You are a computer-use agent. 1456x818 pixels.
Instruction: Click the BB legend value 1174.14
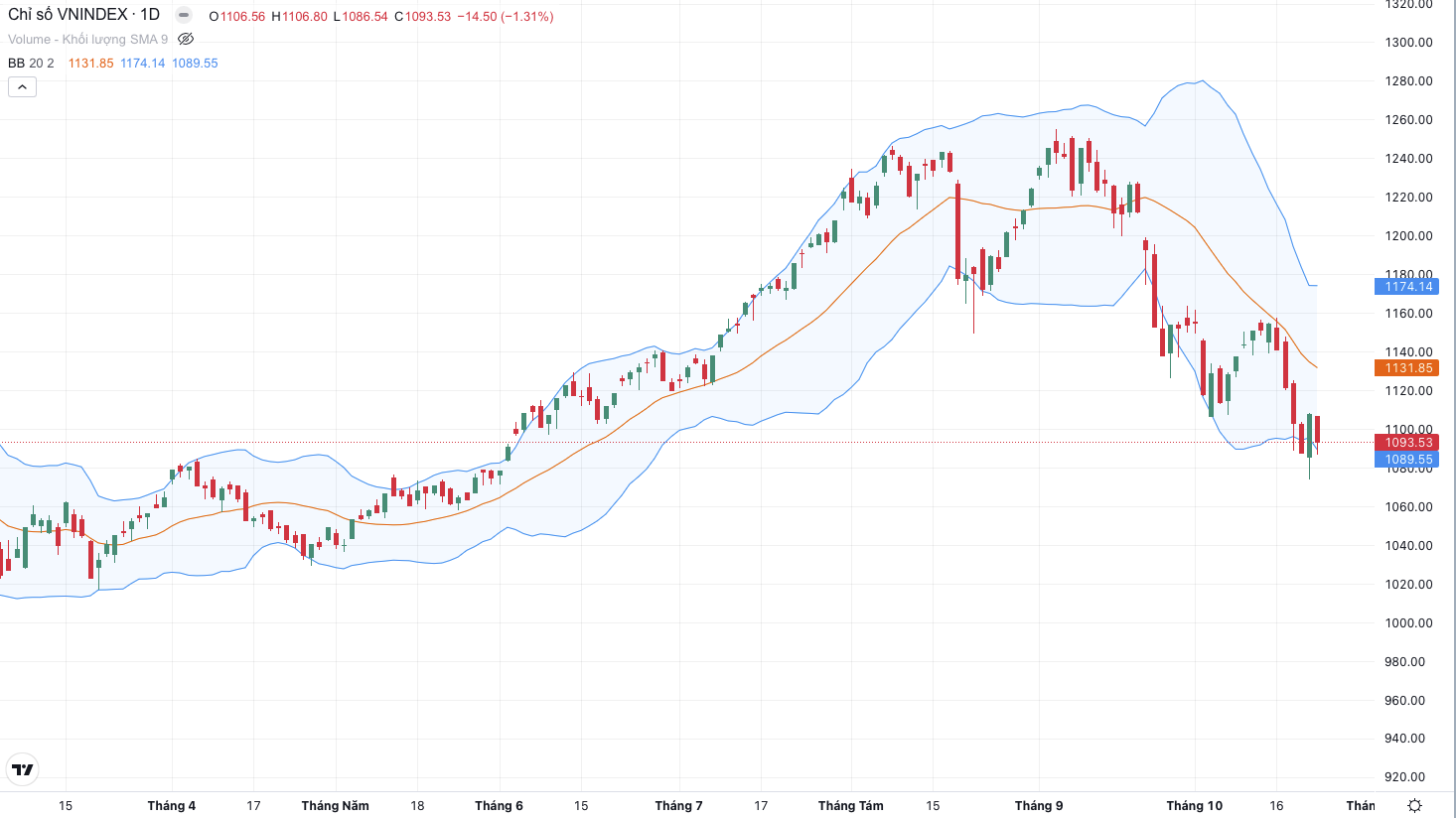[142, 63]
